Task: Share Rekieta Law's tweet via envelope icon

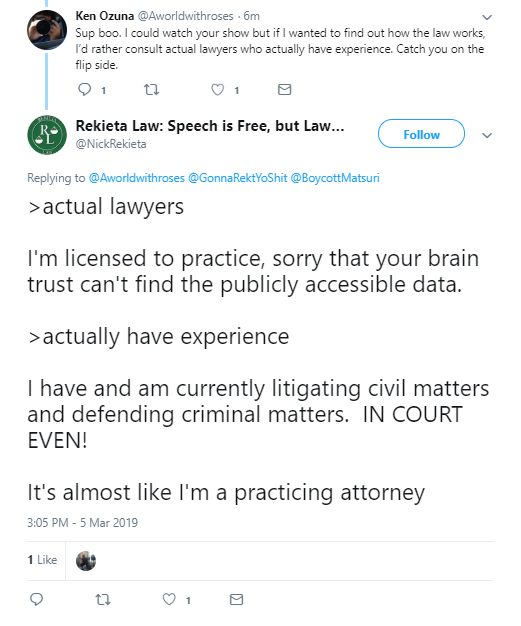Action: click(236, 599)
